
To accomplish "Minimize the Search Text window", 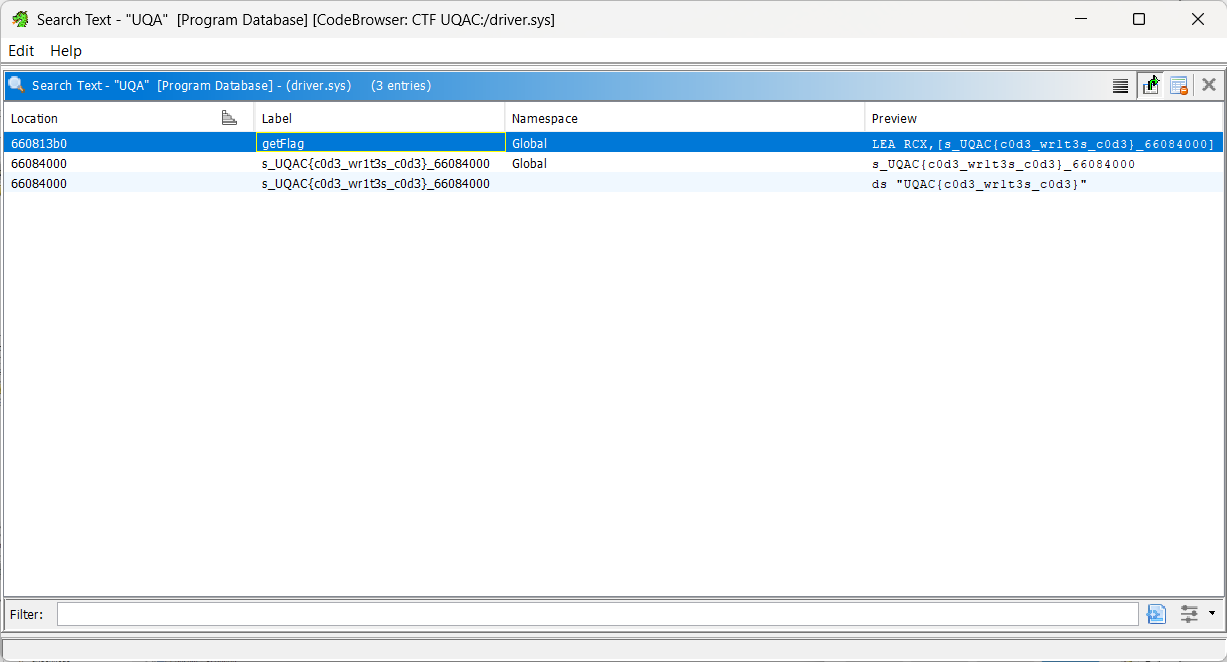I will 1081,19.
